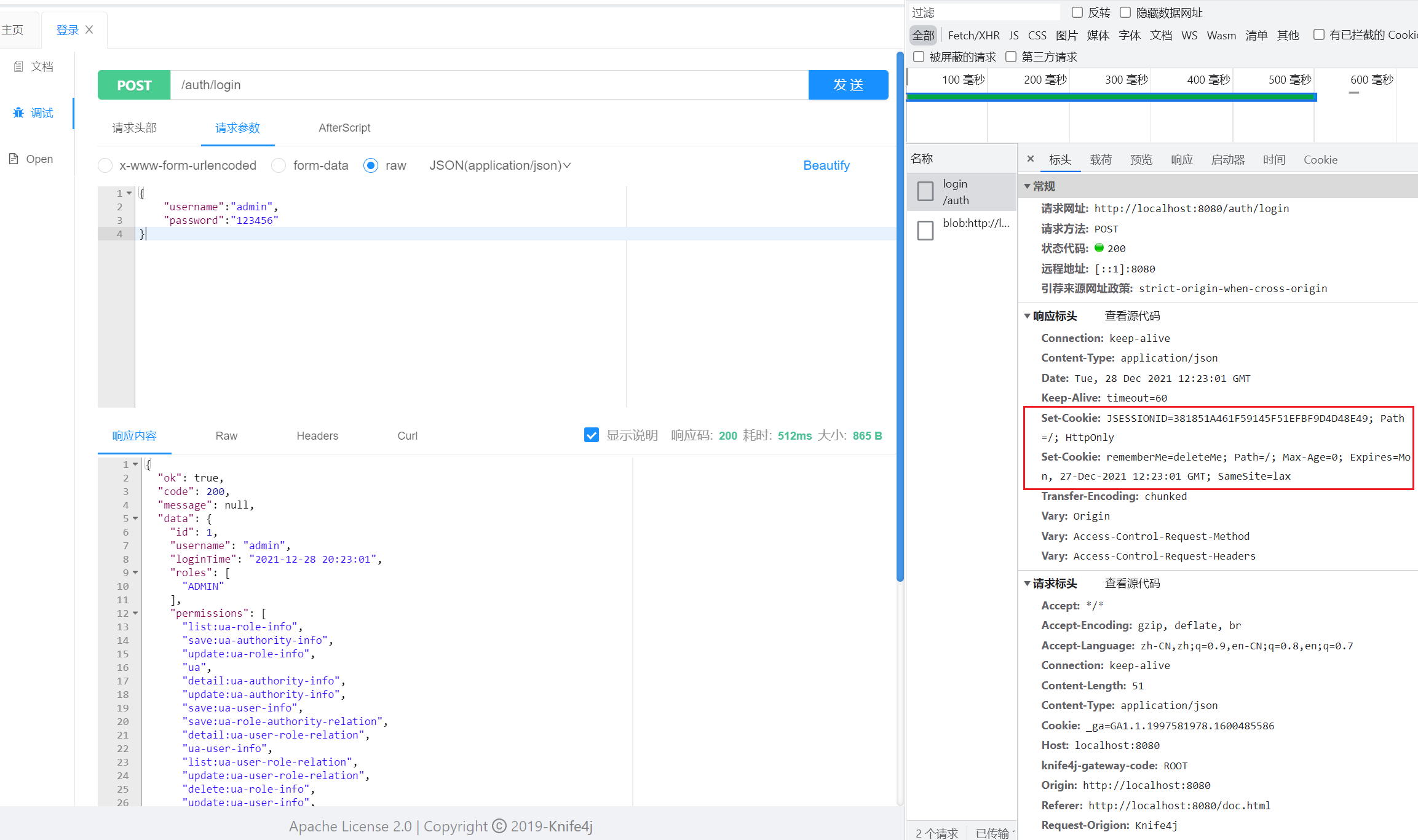This screenshot has height=840, width=1418.
Task: Filter network by Fetch/XHR
Action: [x=974, y=36]
